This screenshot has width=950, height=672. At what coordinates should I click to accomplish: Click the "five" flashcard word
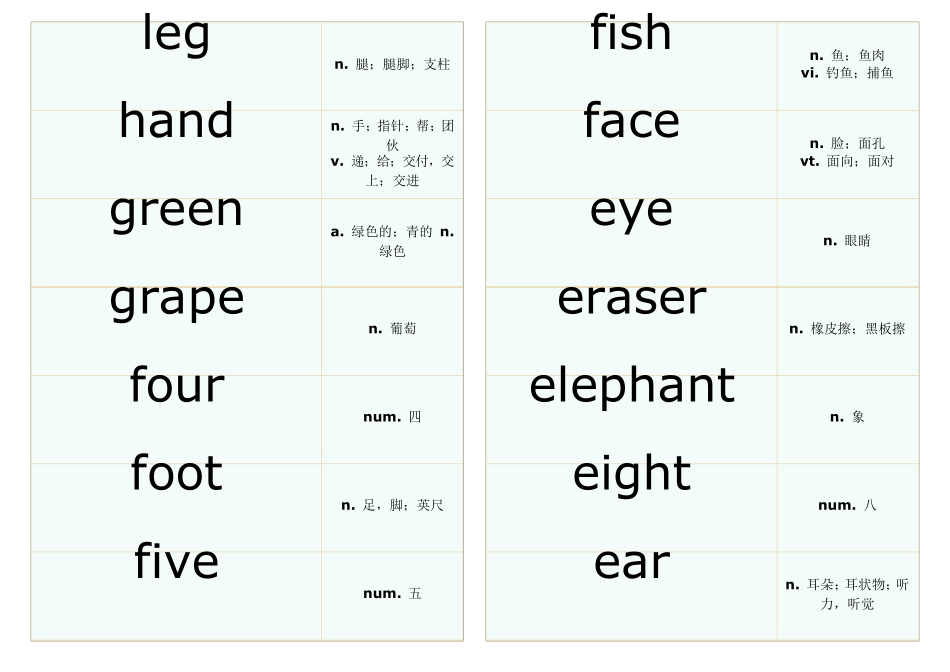tap(176, 562)
